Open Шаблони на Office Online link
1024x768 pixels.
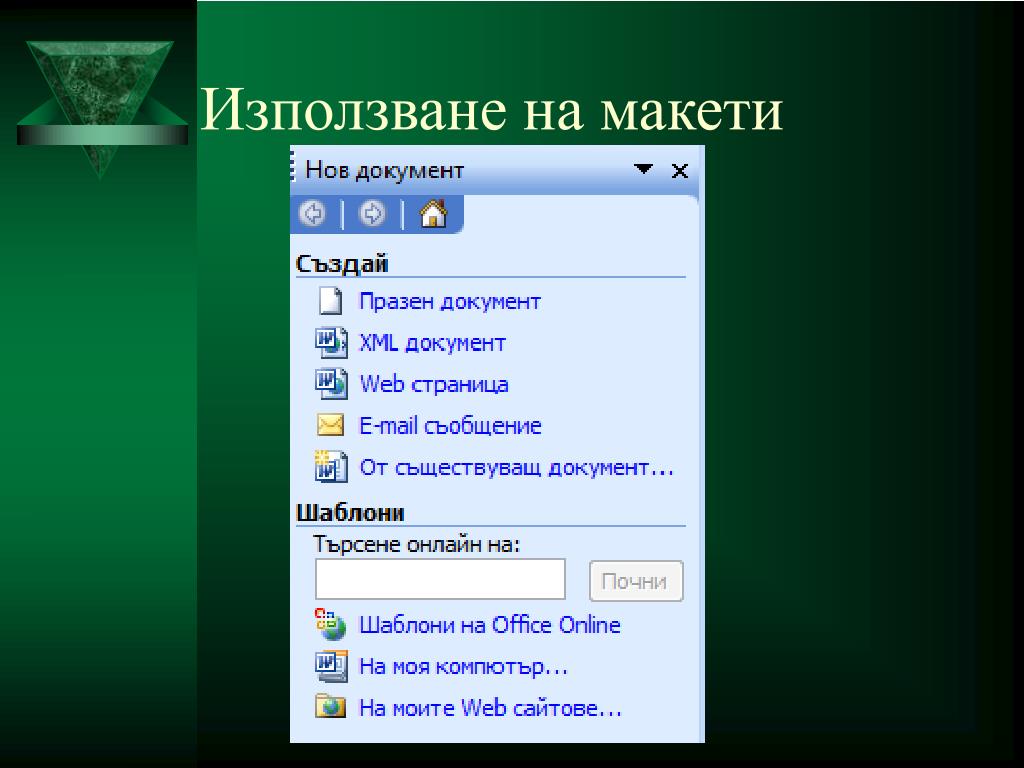[x=490, y=625]
